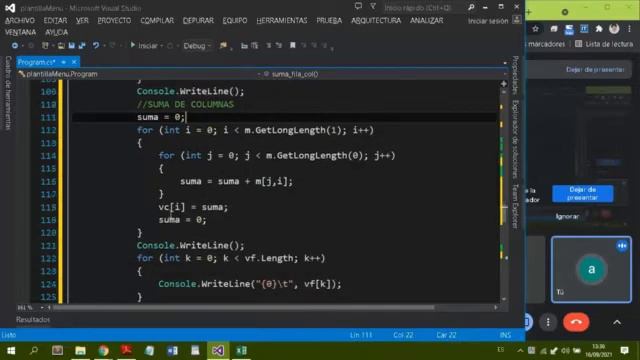The height and width of the screenshot is (360, 640).
Task: Click the vertical scrollbar thumb in the code editor
Action: coord(504,215)
